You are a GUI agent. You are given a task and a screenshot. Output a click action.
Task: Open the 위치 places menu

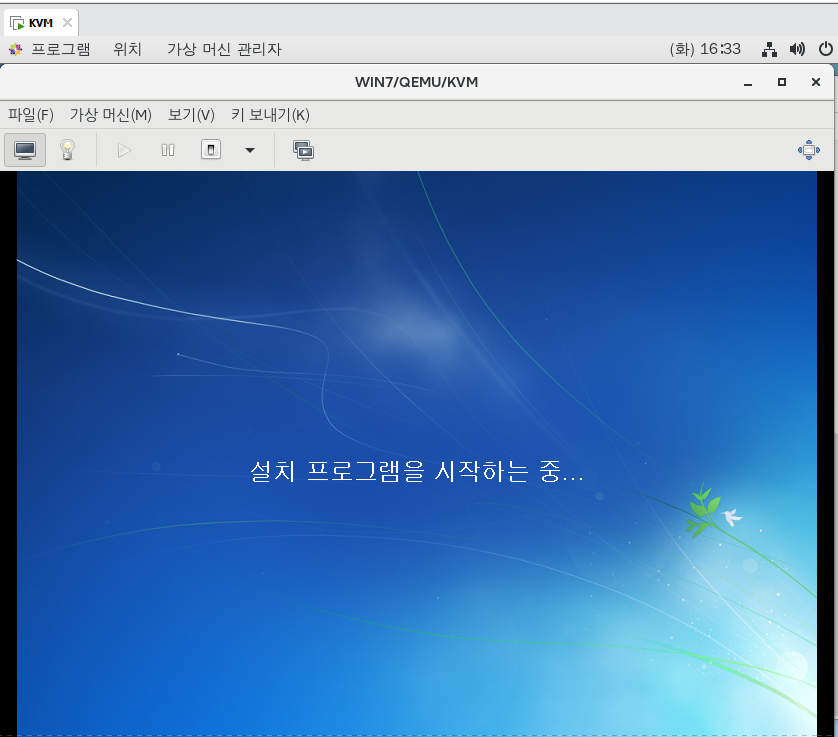click(x=127, y=49)
